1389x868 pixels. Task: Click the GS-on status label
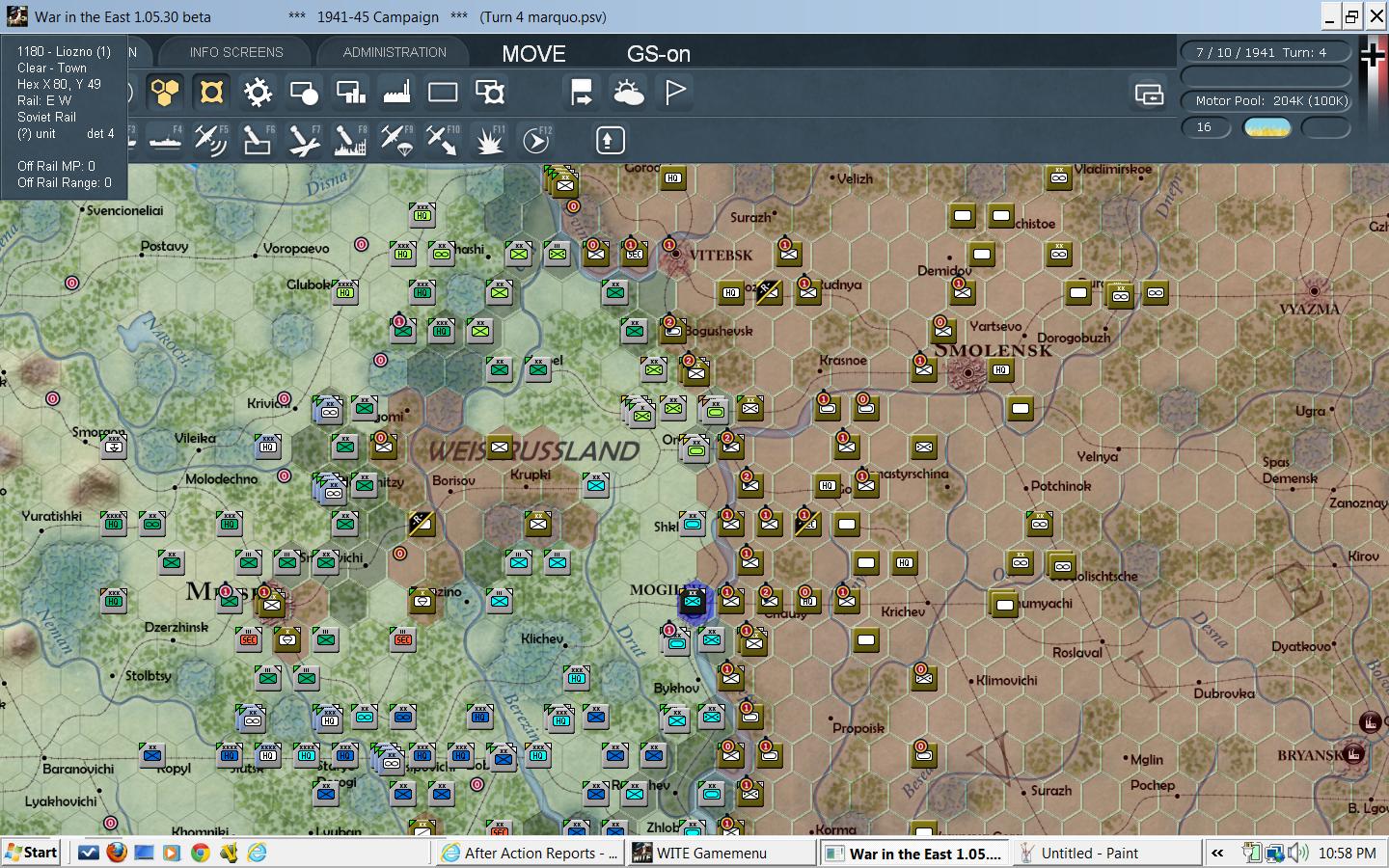[x=659, y=54]
